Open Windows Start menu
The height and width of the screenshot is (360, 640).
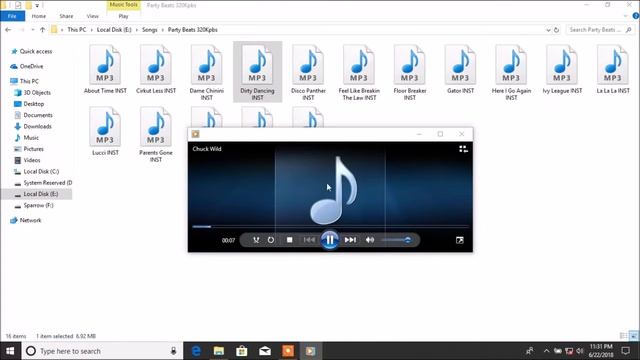(10, 351)
